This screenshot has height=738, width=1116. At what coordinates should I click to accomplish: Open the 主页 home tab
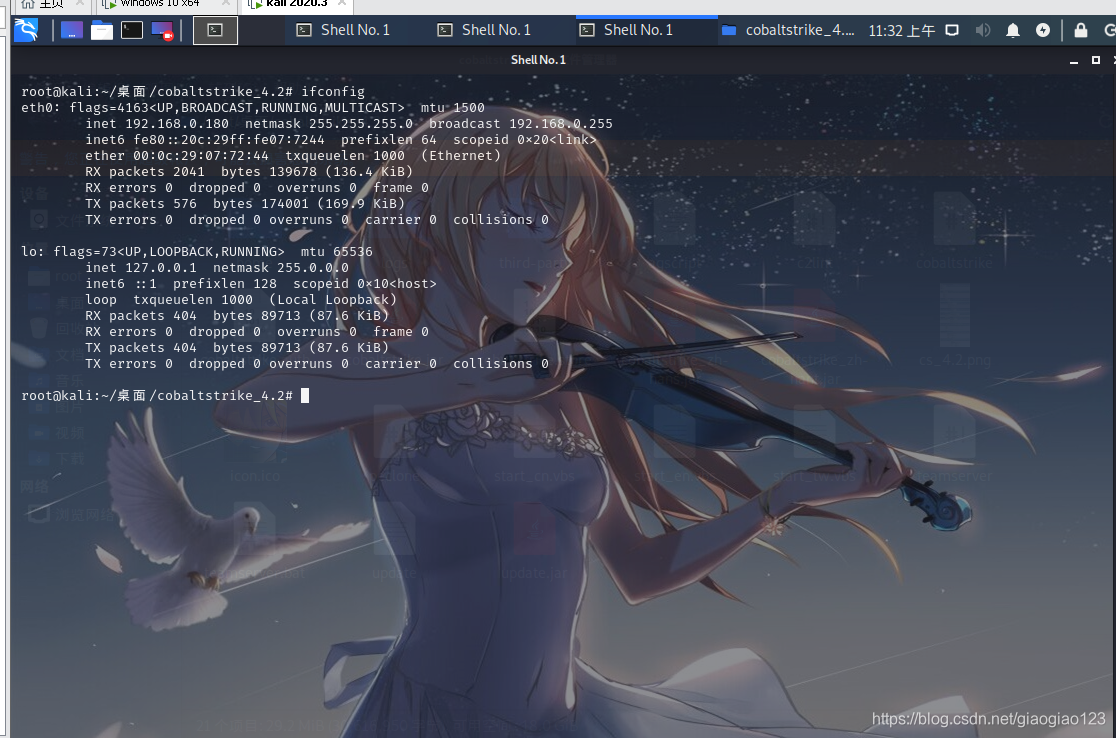click(51, 4)
